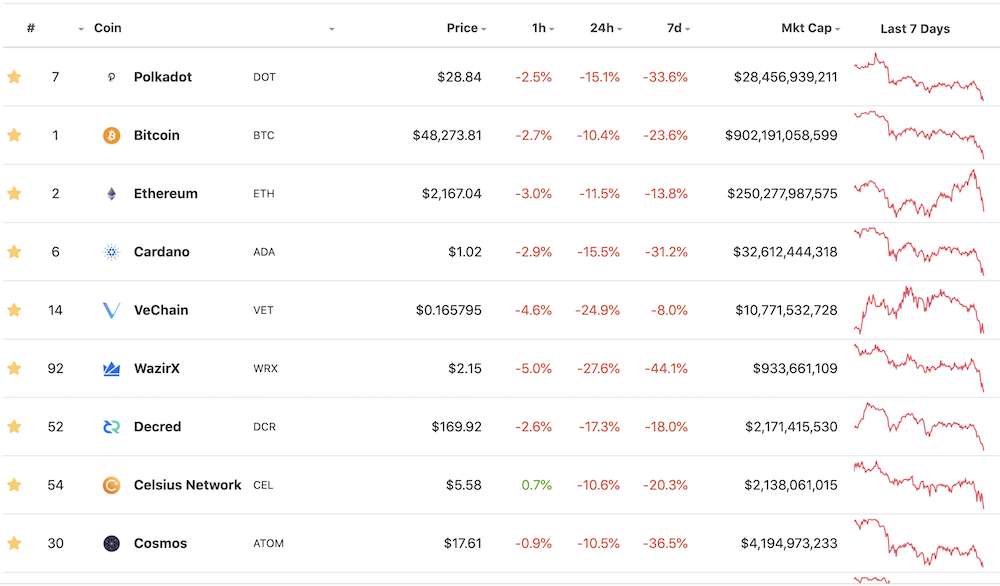Open the Polkadot coin page link
Viewport: 1000px width, 586px height.
pos(163,77)
